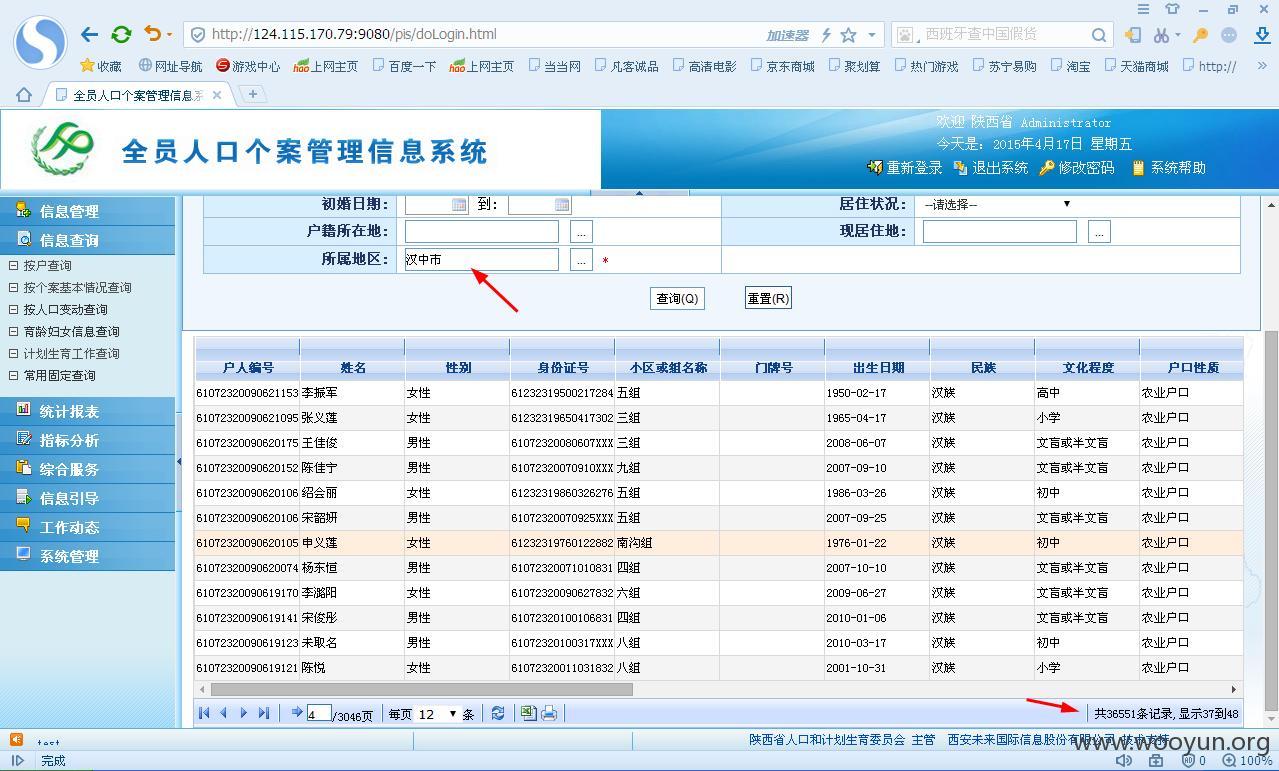Image resolution: width=1279 pixels, height=771 pixels.
Task: Select 按人口变动查询 in the sidebar
Action: click(x=65, y=310)
